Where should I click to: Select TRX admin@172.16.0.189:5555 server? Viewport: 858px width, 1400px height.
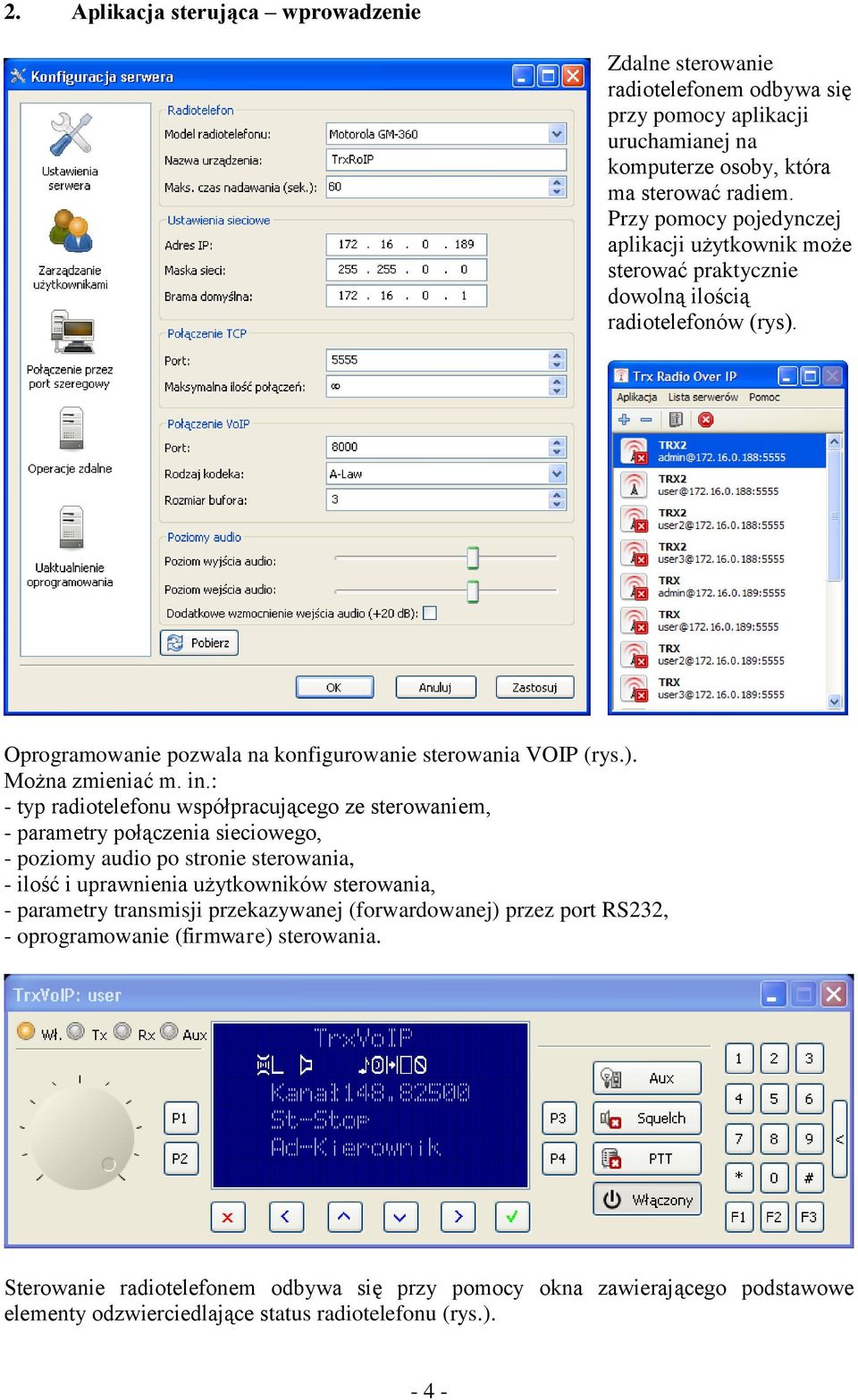(x=720, y=587)
